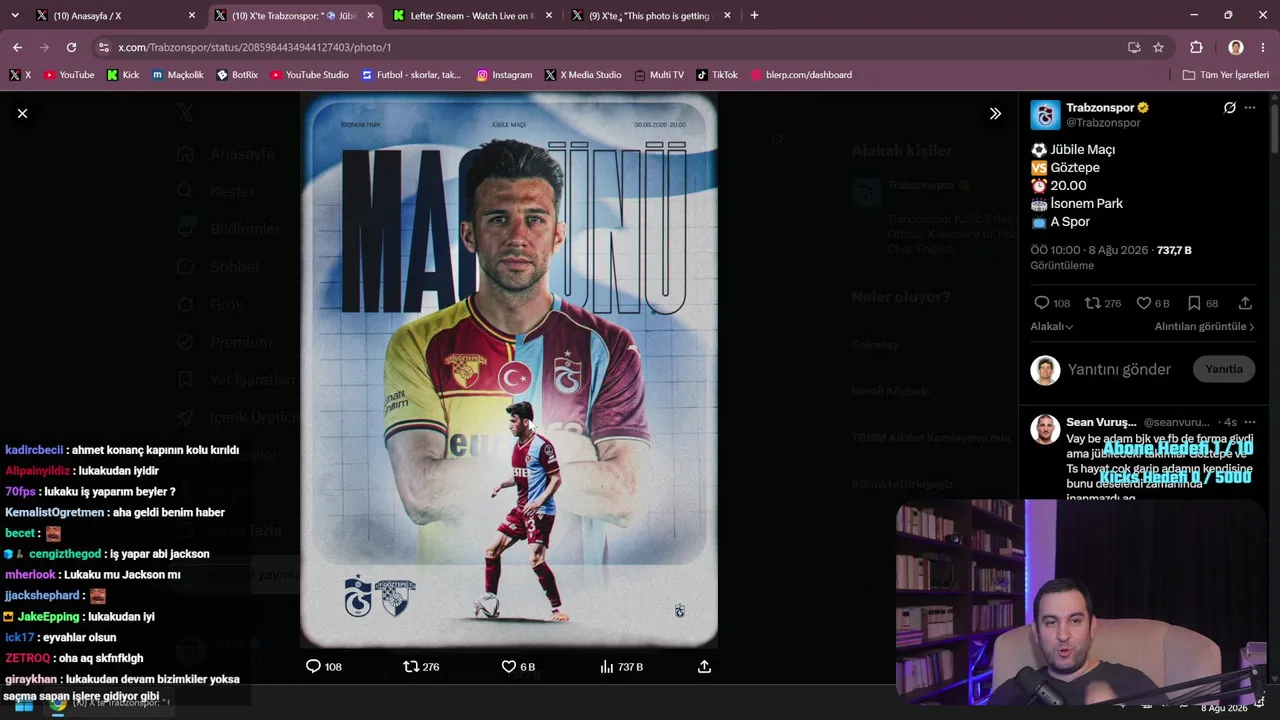The height and width of the screenshot is (720, 1280).
Task: Share the tweet via the sidebar share icon
Action: [1245, 303]
